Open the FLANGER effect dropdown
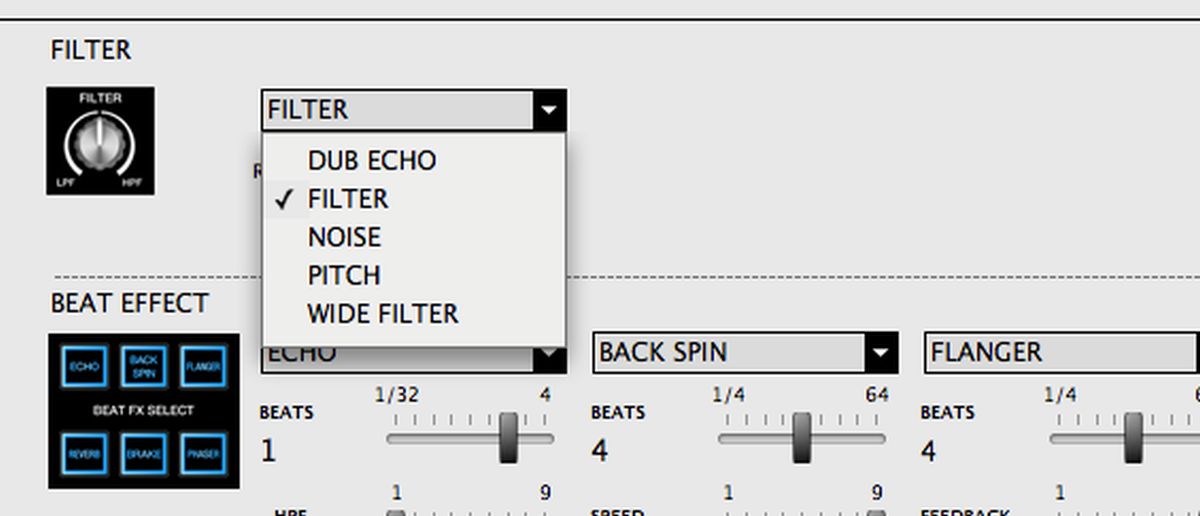1200x516 pixels. click(x=1061, y=353)
